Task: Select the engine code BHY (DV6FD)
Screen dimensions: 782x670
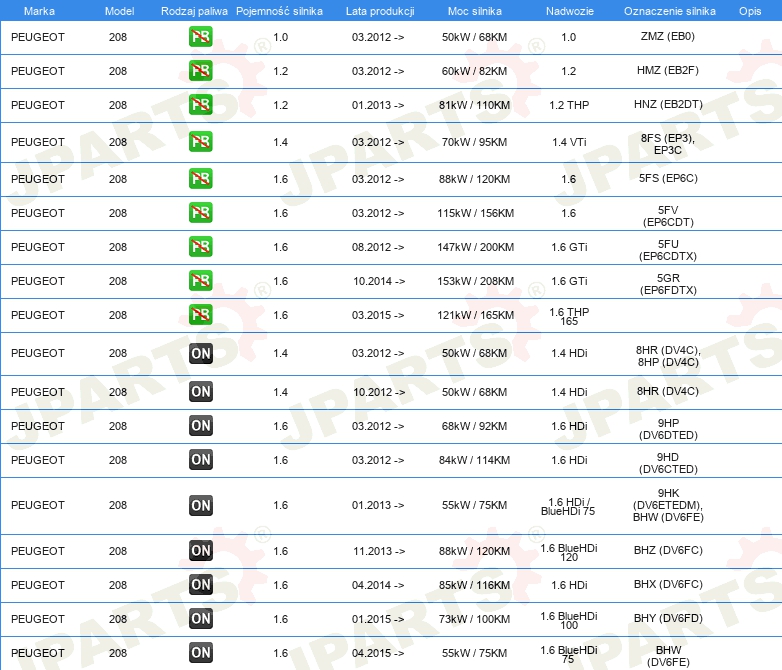Action: point(668,618)
